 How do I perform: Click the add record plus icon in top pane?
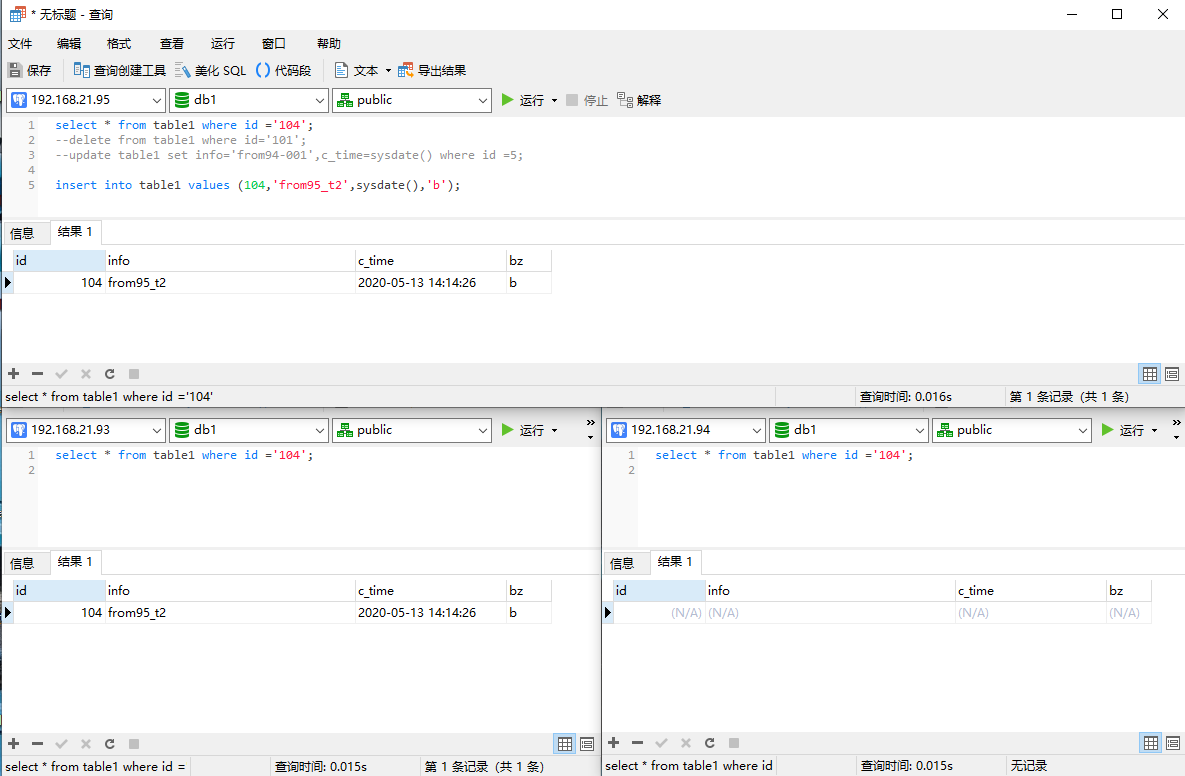pyautogui.click(x=14, y=374)
